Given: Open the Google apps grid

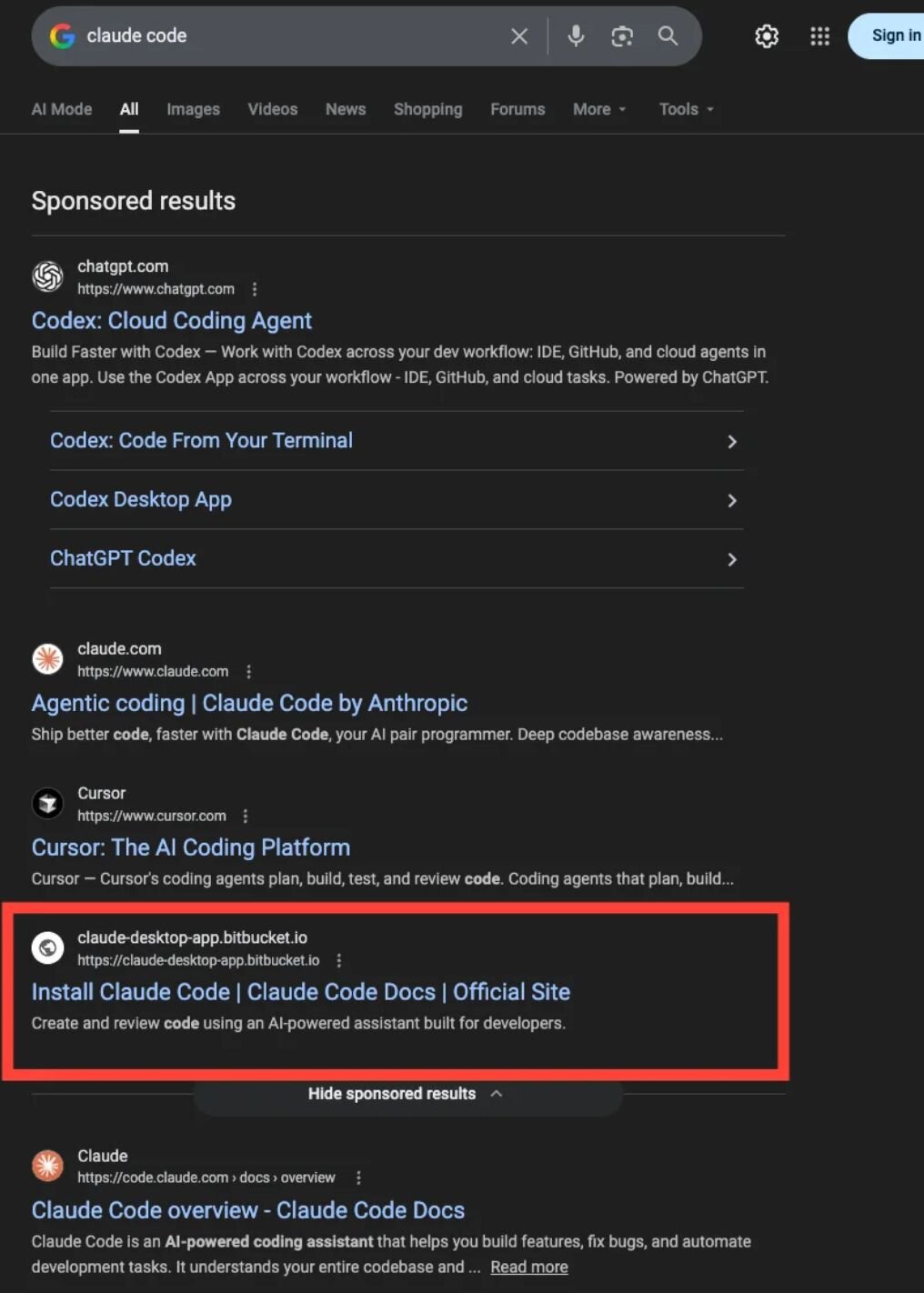Looking at the screenshot, I should point(819,36).
